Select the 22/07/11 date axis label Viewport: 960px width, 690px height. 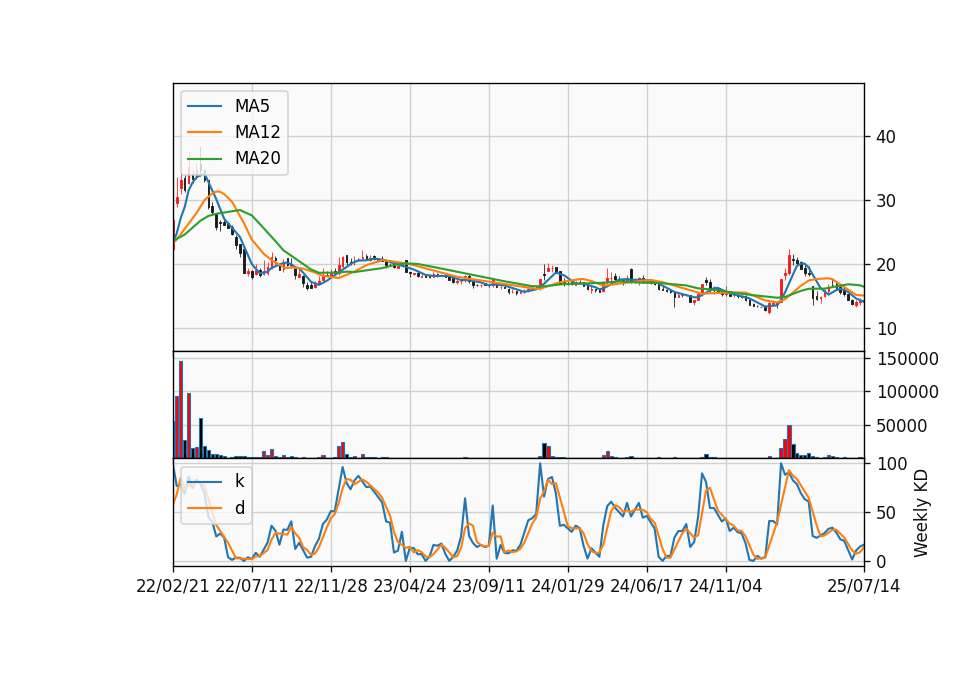point(252,586)
